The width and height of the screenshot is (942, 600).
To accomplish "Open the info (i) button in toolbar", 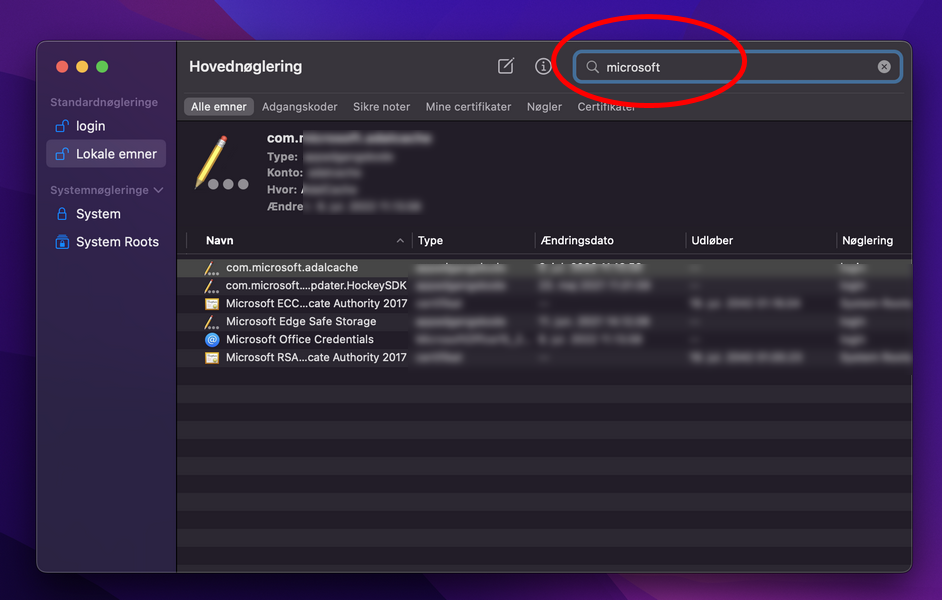I will tap(543, 66).
